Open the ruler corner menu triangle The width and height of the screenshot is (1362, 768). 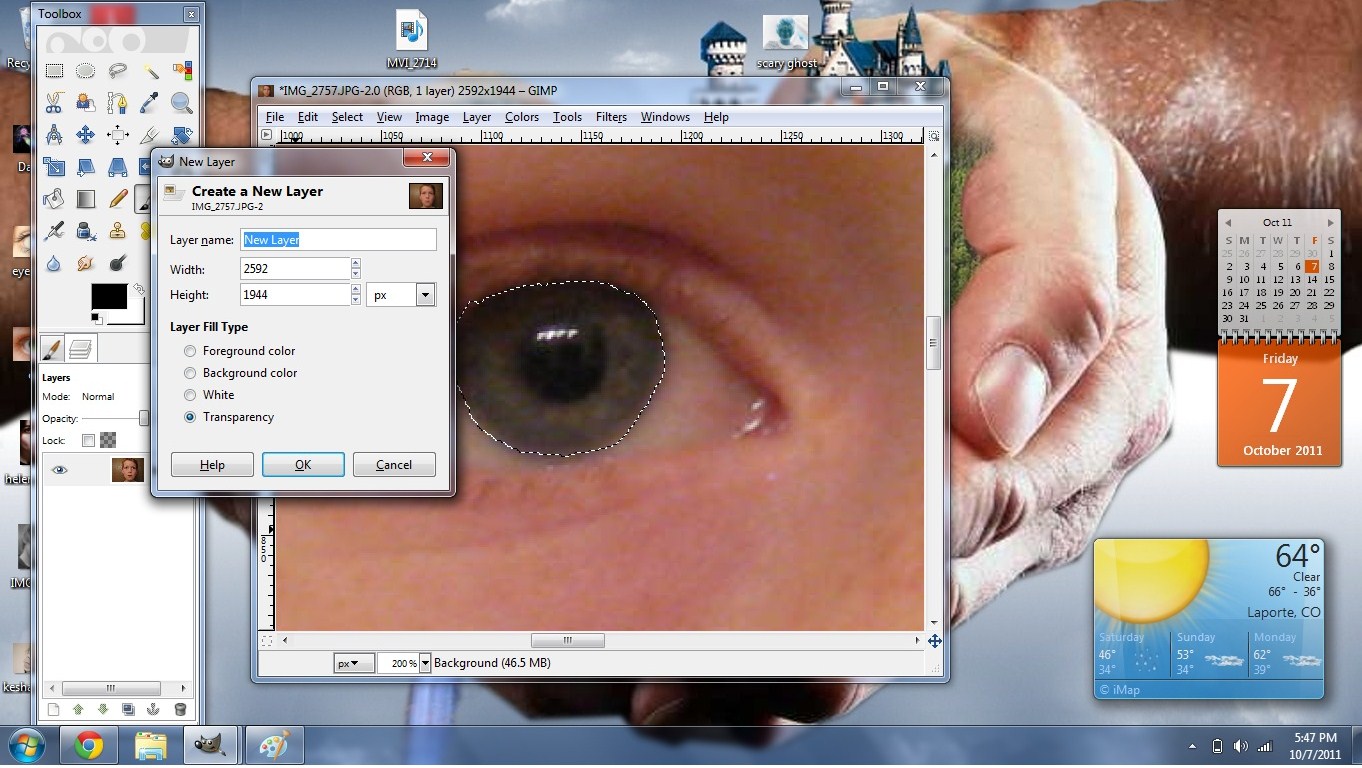tap(266, 135)
